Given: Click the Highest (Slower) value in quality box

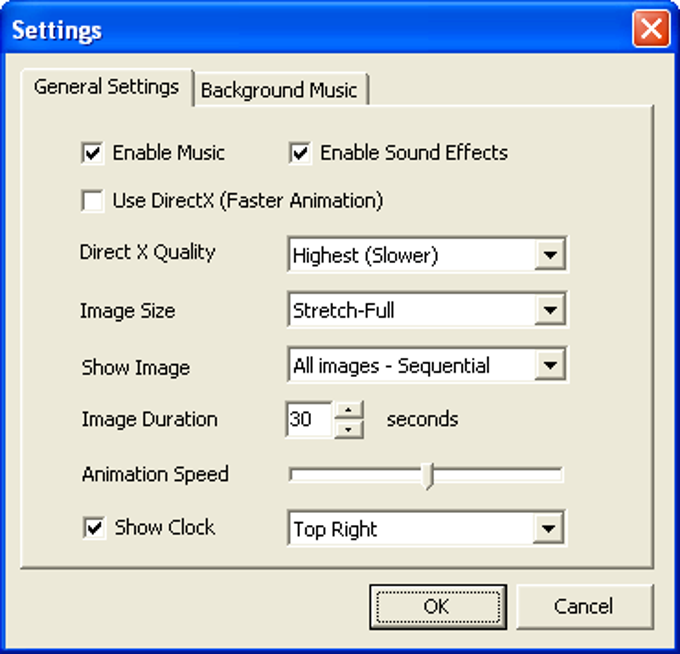Looking at the screenshot, I should (x=366, y=255).
